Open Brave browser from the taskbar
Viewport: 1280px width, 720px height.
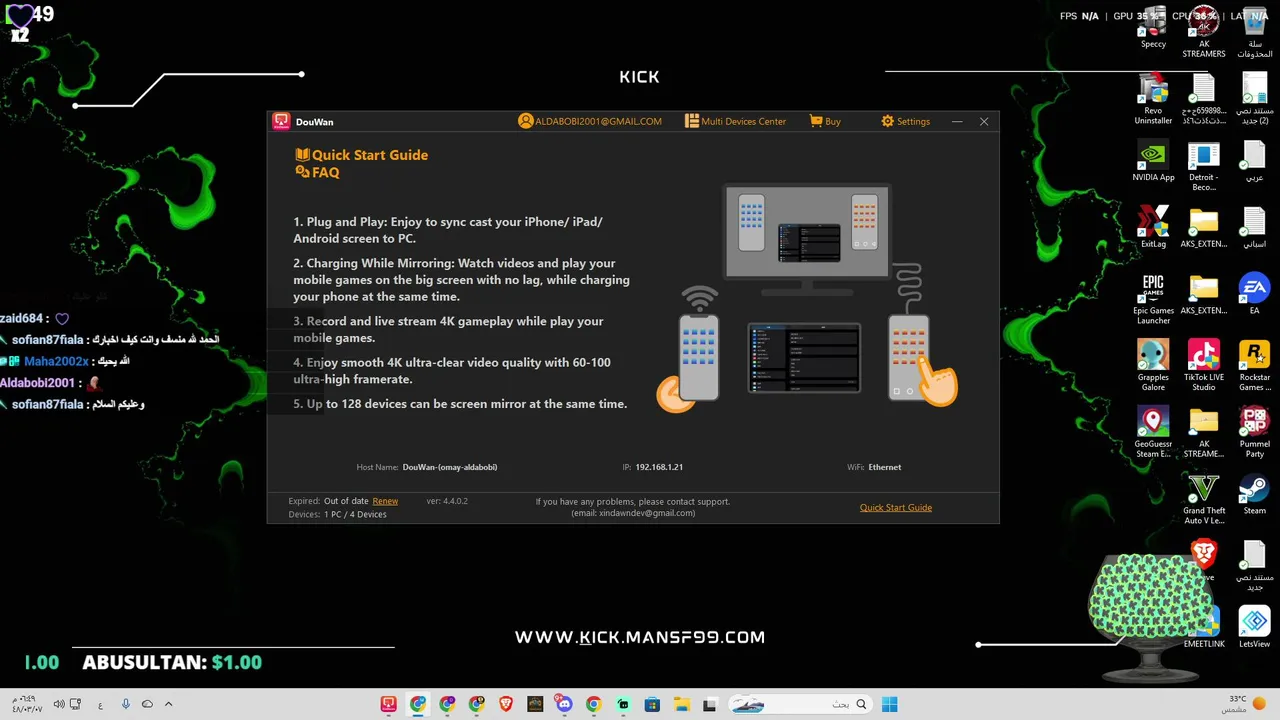pyautogui.click(x=506, y=704)
